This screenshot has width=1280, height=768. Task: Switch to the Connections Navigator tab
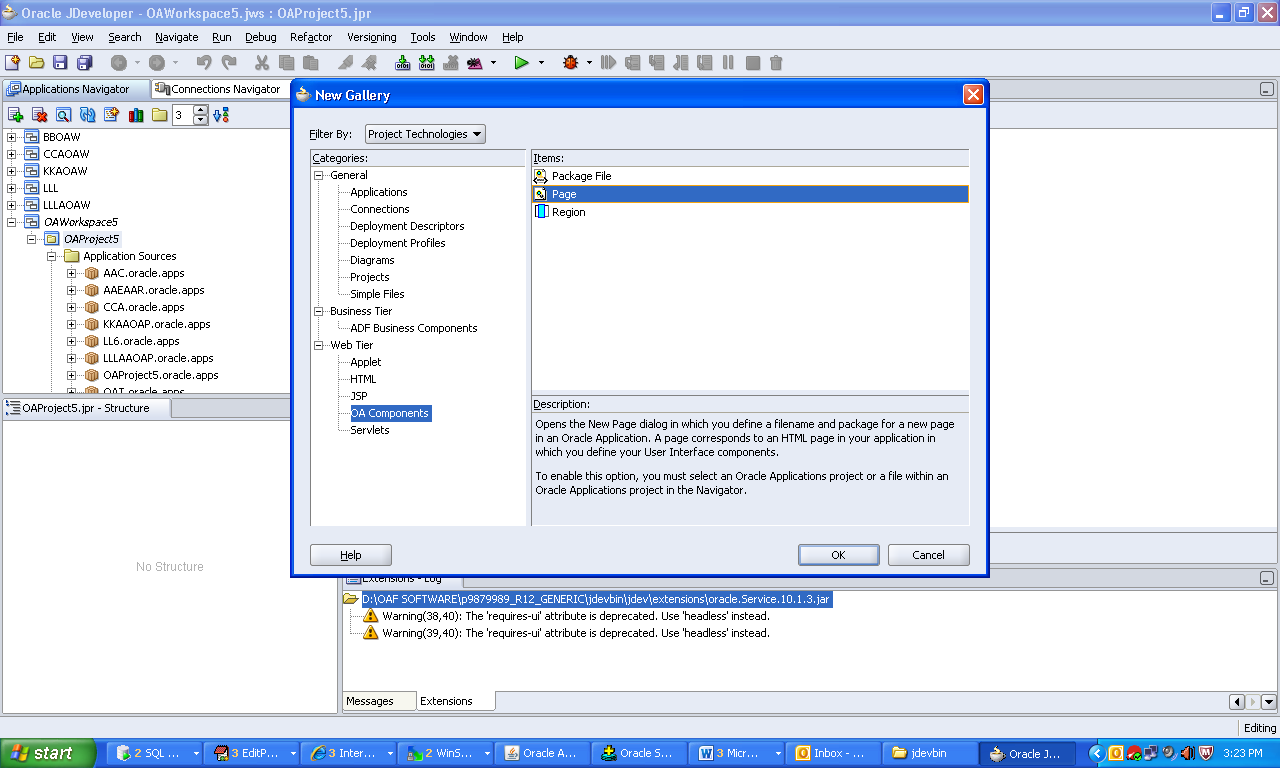(x=218, y=88)
